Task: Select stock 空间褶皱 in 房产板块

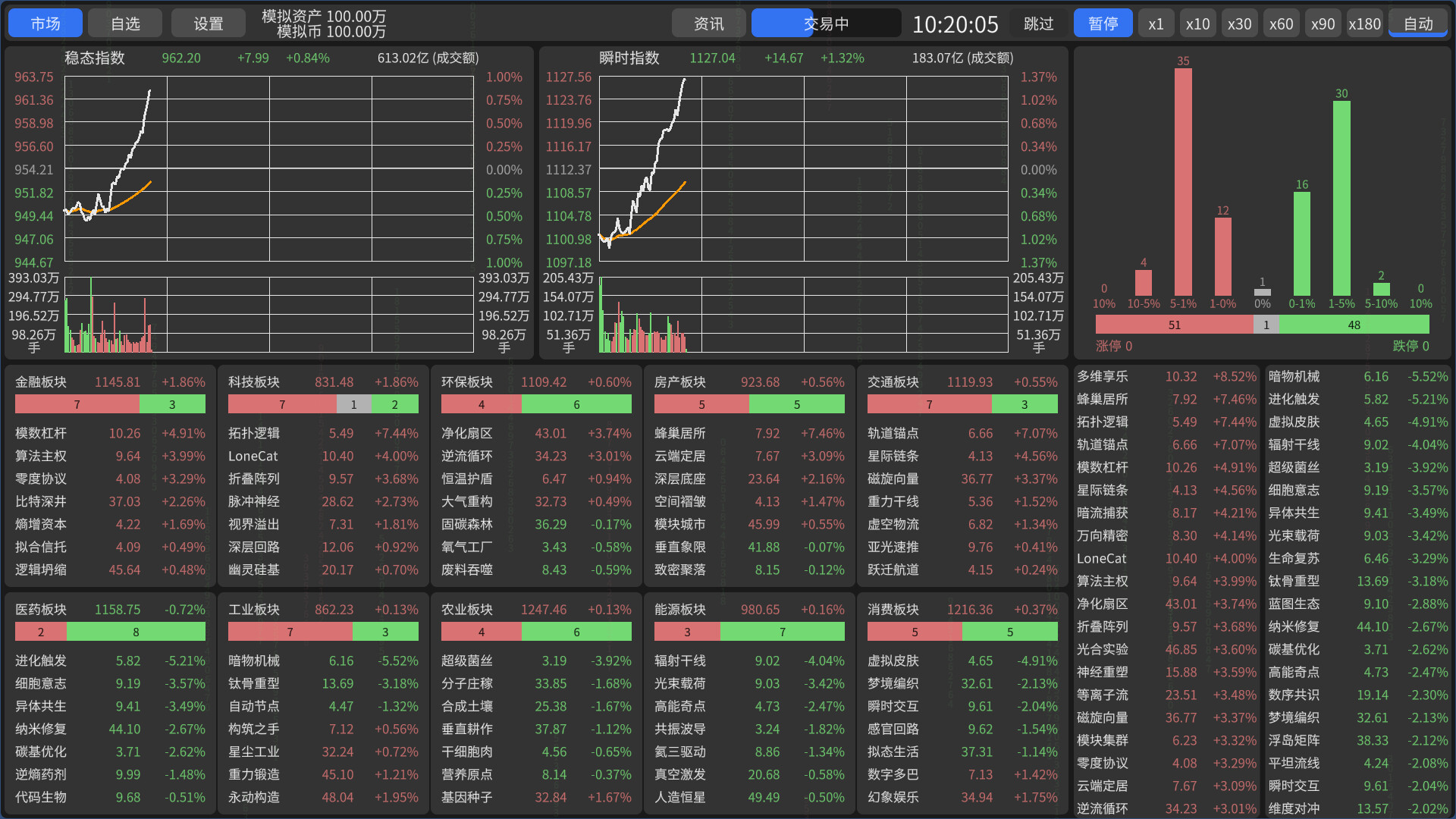Action: (x=749, y=501)
